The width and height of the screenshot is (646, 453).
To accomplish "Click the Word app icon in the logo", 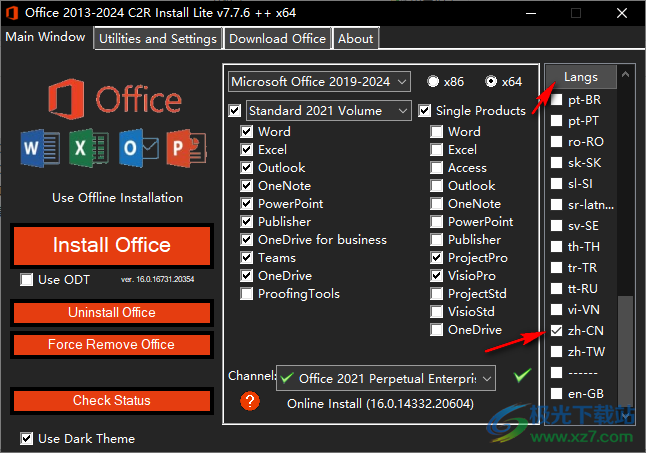I will (x=40, y=148).
